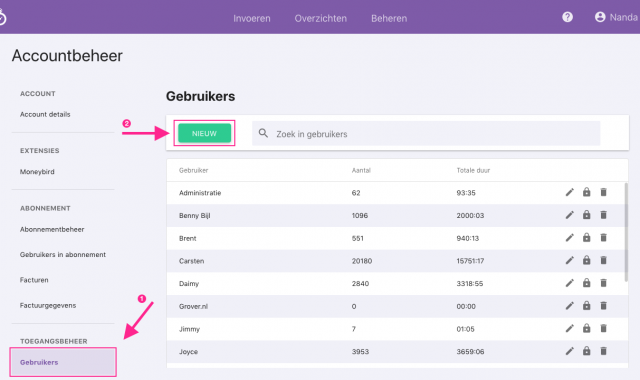Open the Moneybird extension page
Image resolution: width=640 pixels, height=380 pixels.
pyautogui.click(x=37, y=172)
